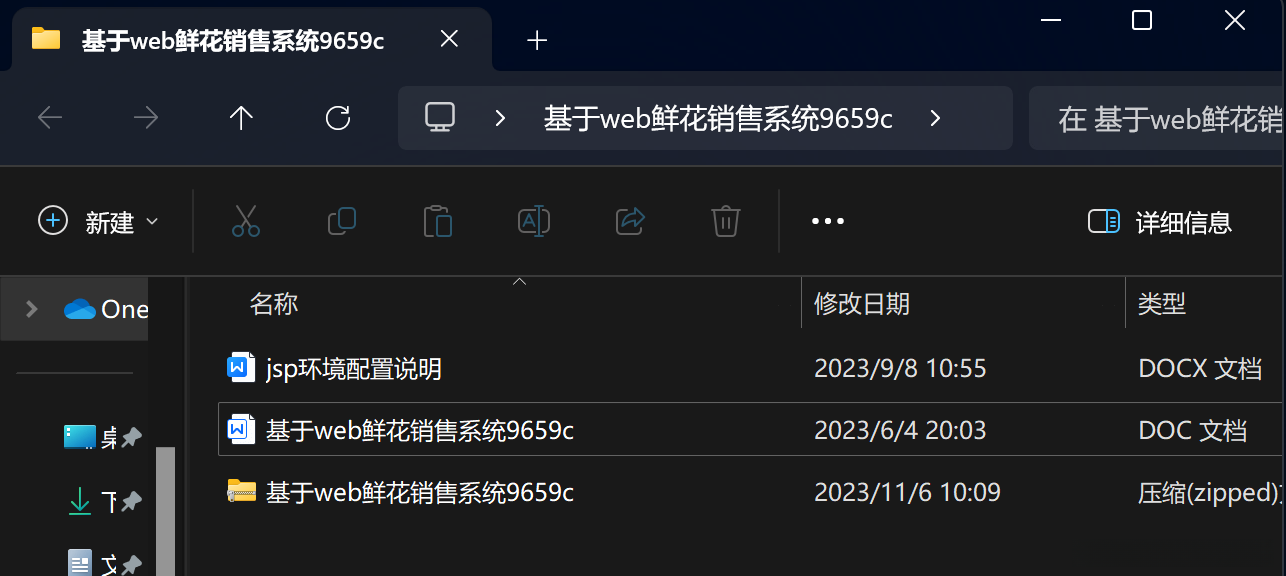The height and width of the screenshot is (576, 1286).
Task: Toggle the 详细信息 details pane
Action: tap(1159, 221)
